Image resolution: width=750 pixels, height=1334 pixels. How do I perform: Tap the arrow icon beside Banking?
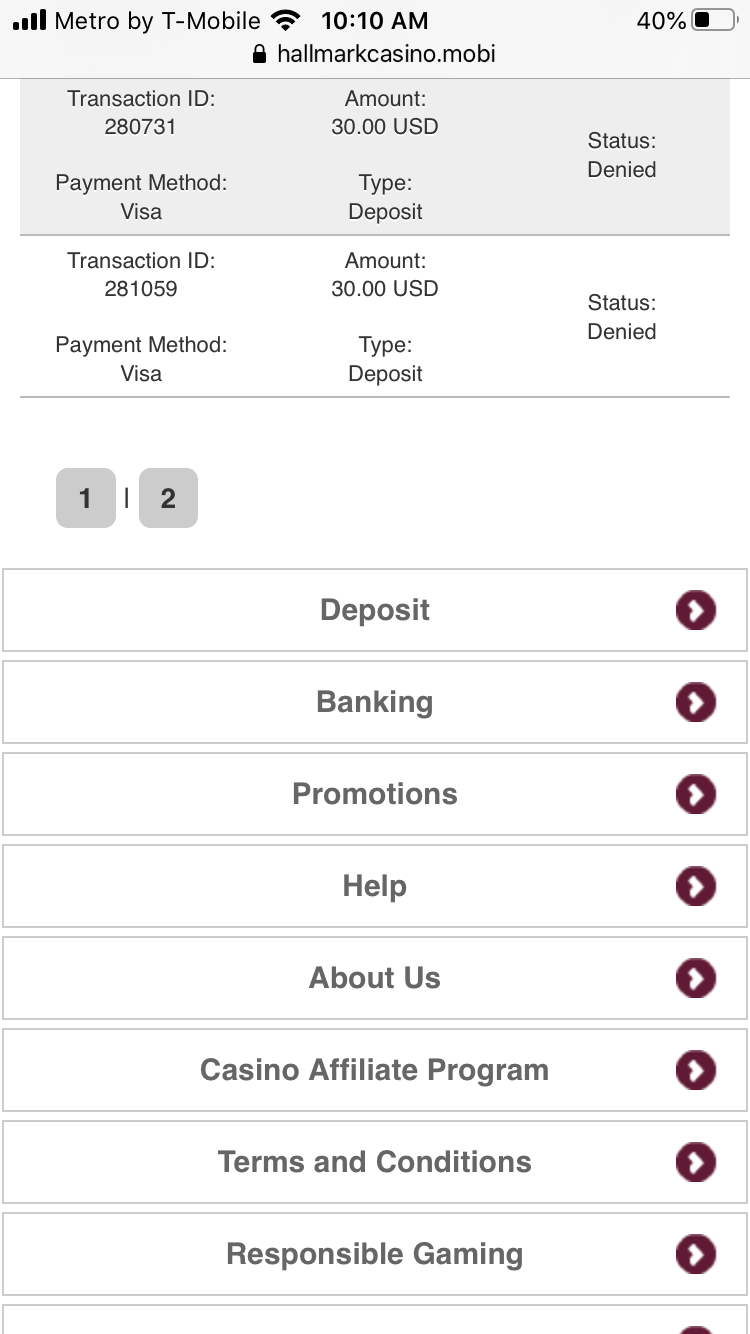click(x=696, y=702)
